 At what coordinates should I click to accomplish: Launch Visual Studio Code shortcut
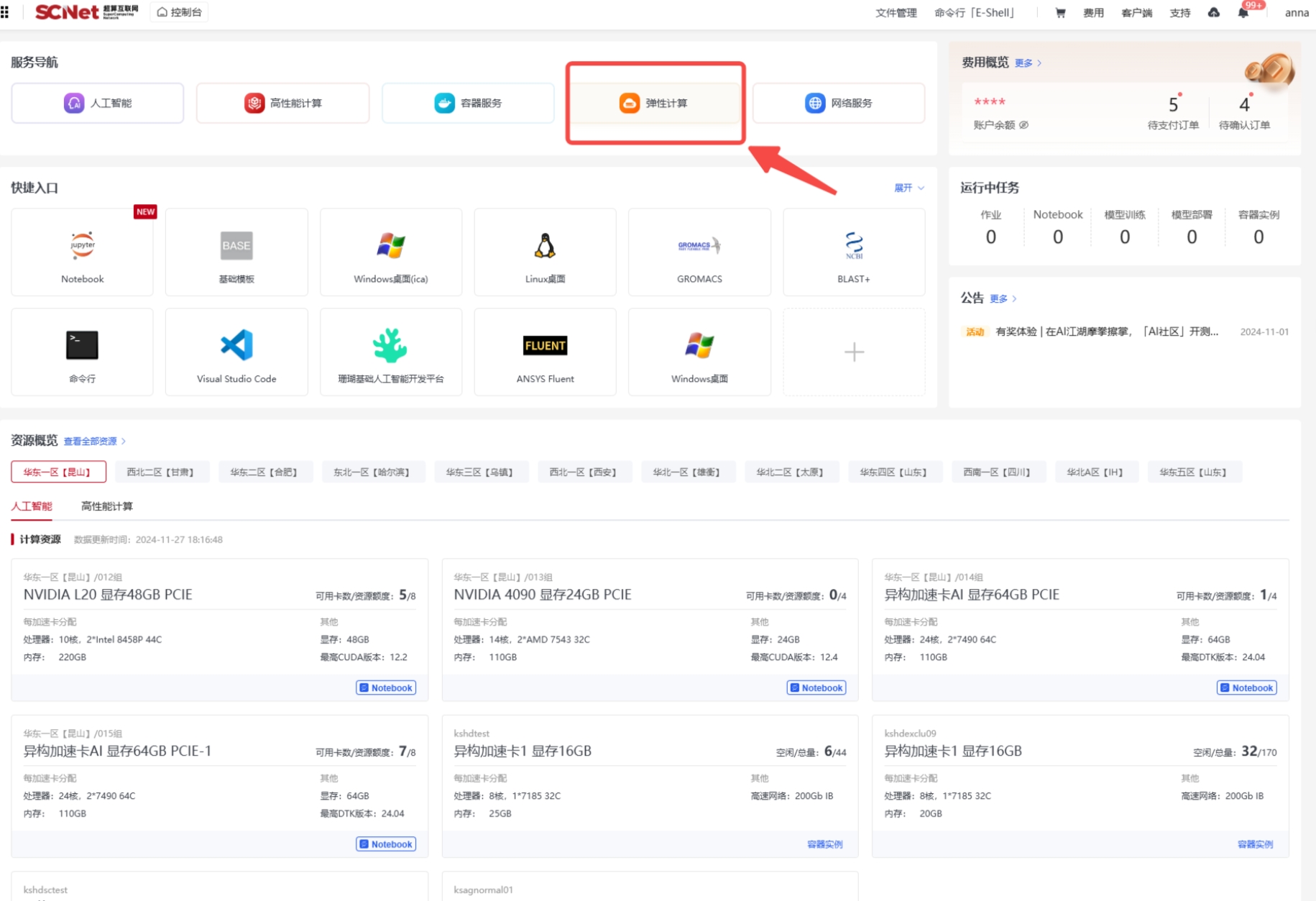236,352
